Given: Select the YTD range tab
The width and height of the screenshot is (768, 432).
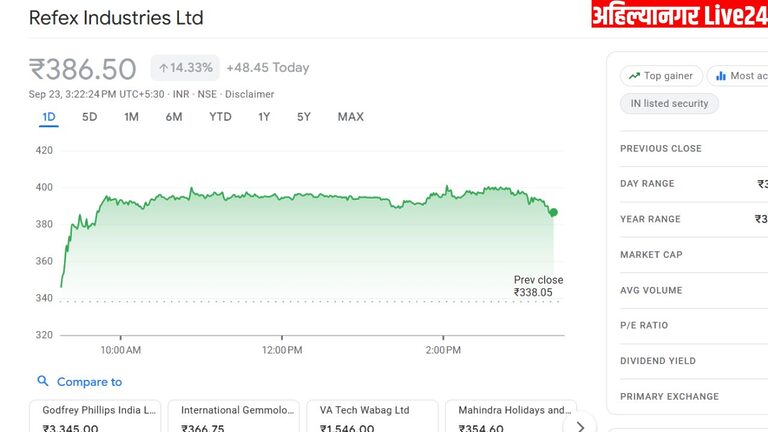Looking at the screenshot, I should click(x=220, y=117).
